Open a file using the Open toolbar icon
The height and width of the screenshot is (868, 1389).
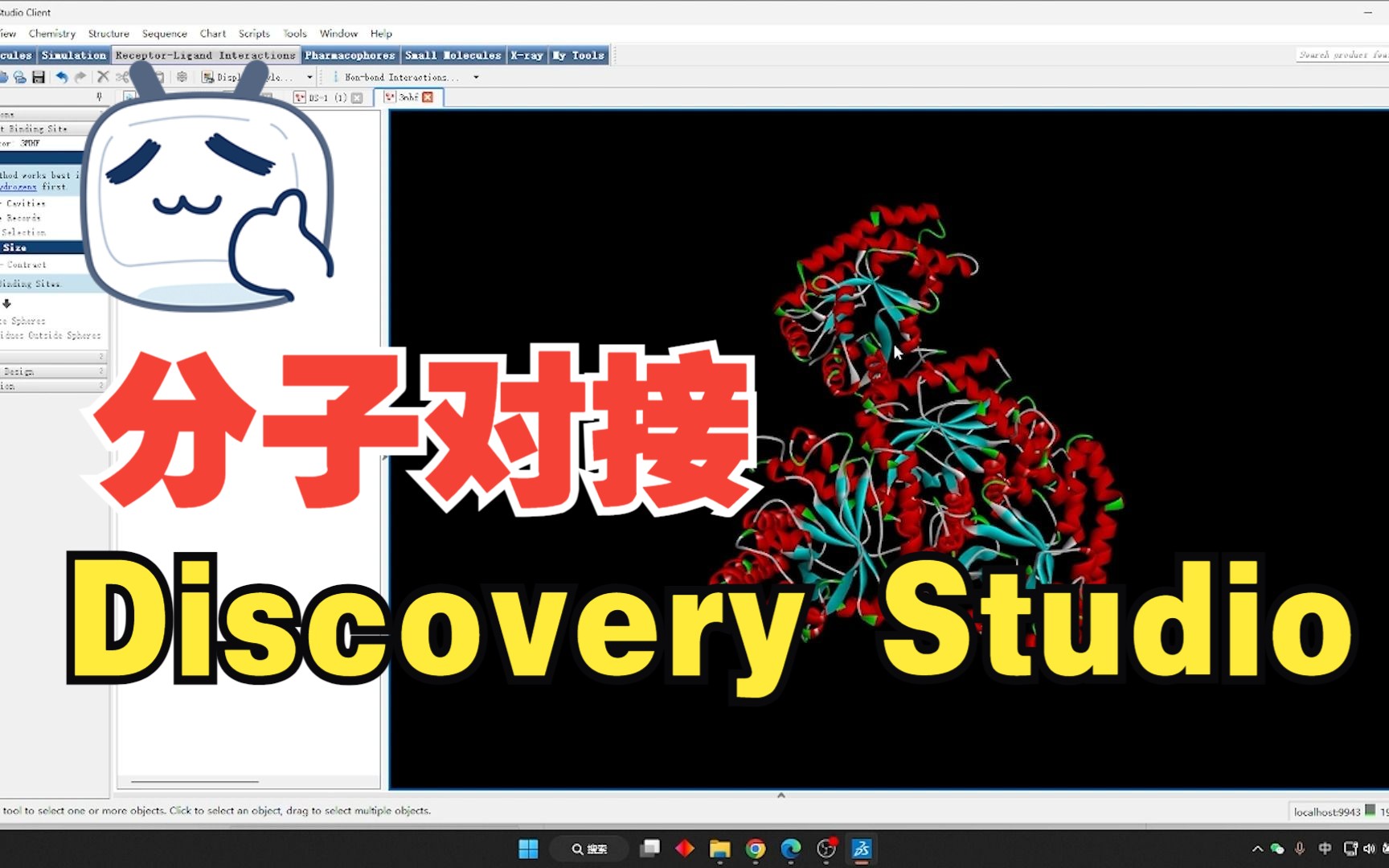[18, 77]
